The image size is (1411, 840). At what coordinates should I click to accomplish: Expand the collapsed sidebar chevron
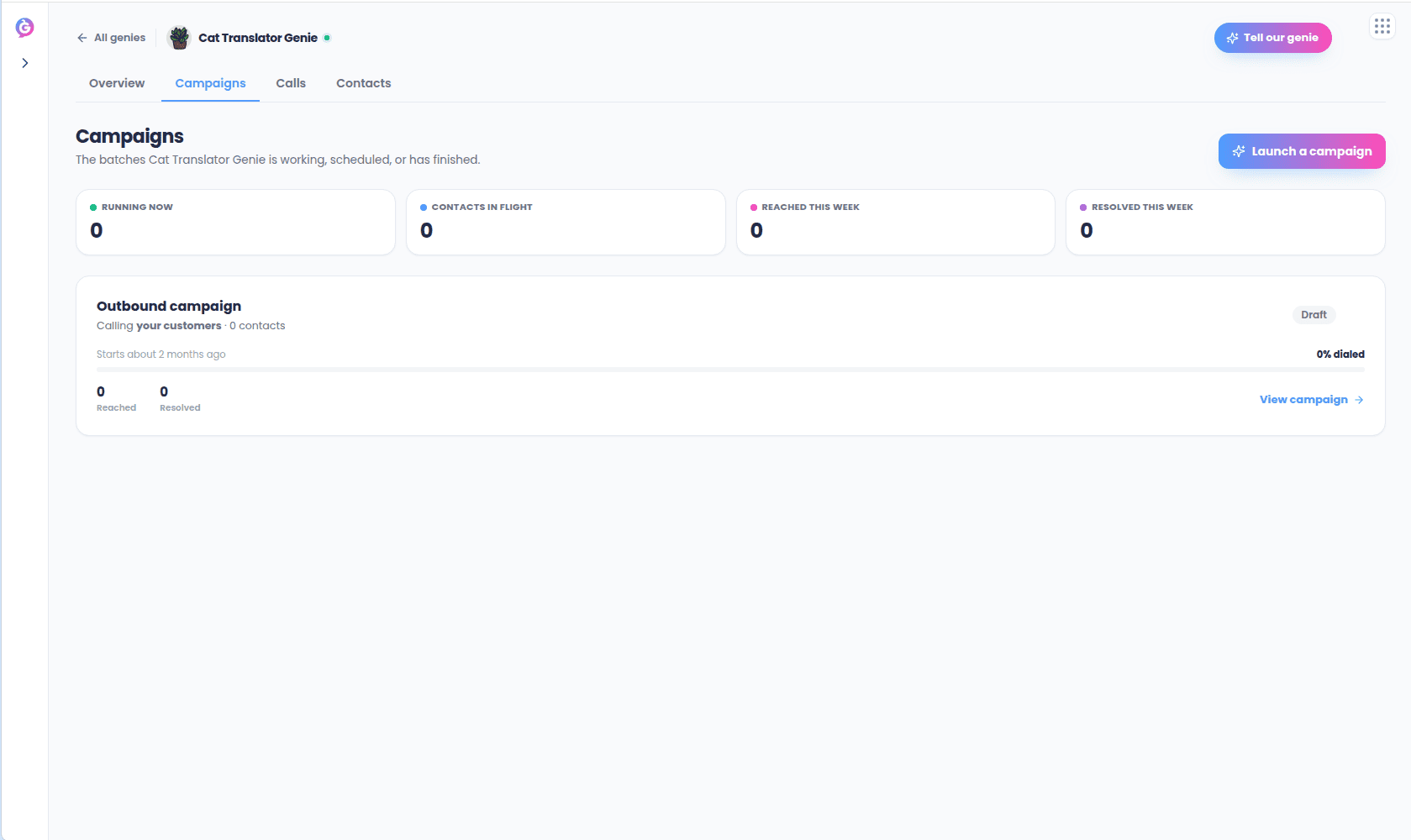pyautogui.click(x=25, y=63)
